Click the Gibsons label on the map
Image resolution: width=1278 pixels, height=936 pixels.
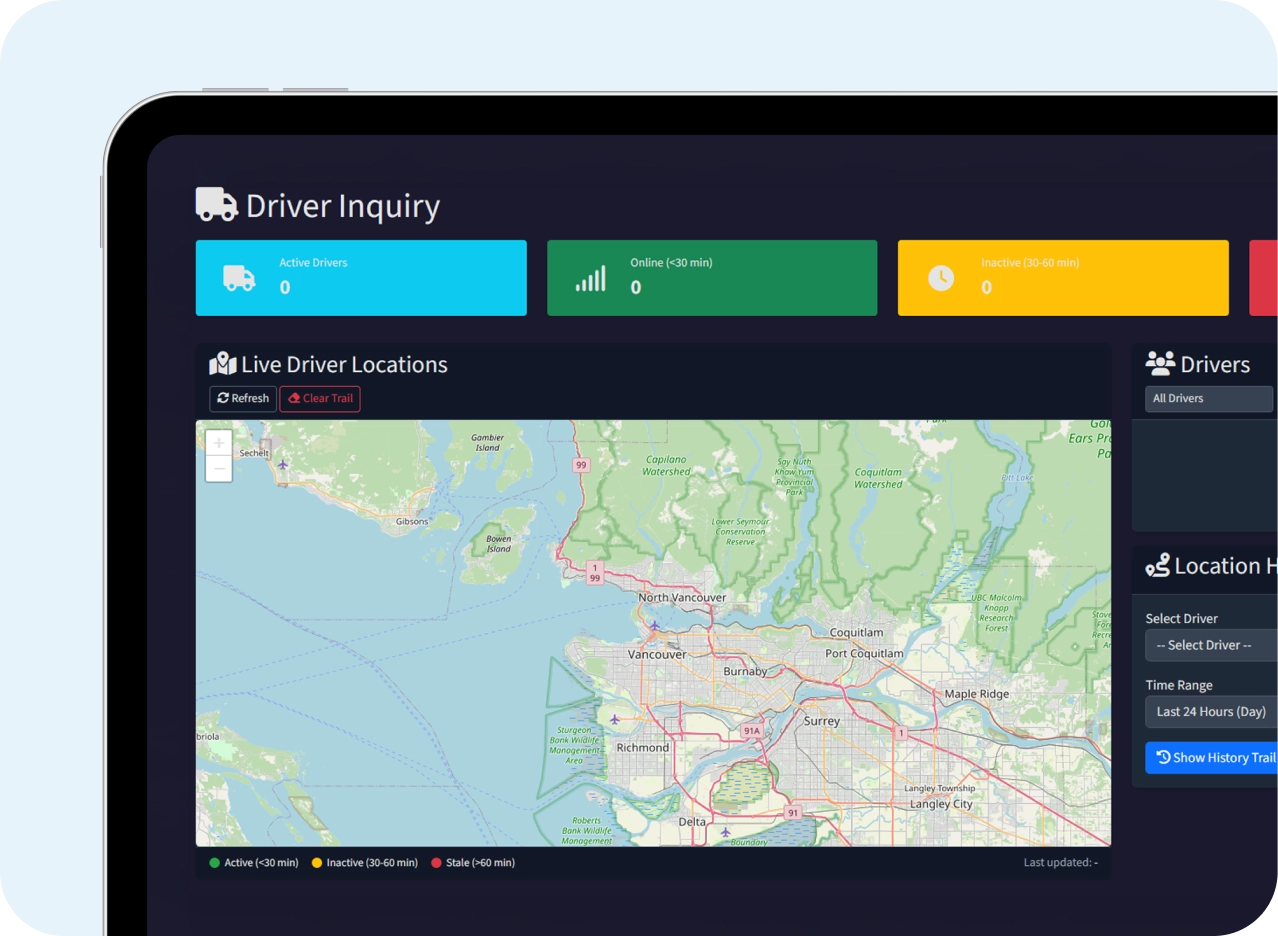click(x=411, y=521)
